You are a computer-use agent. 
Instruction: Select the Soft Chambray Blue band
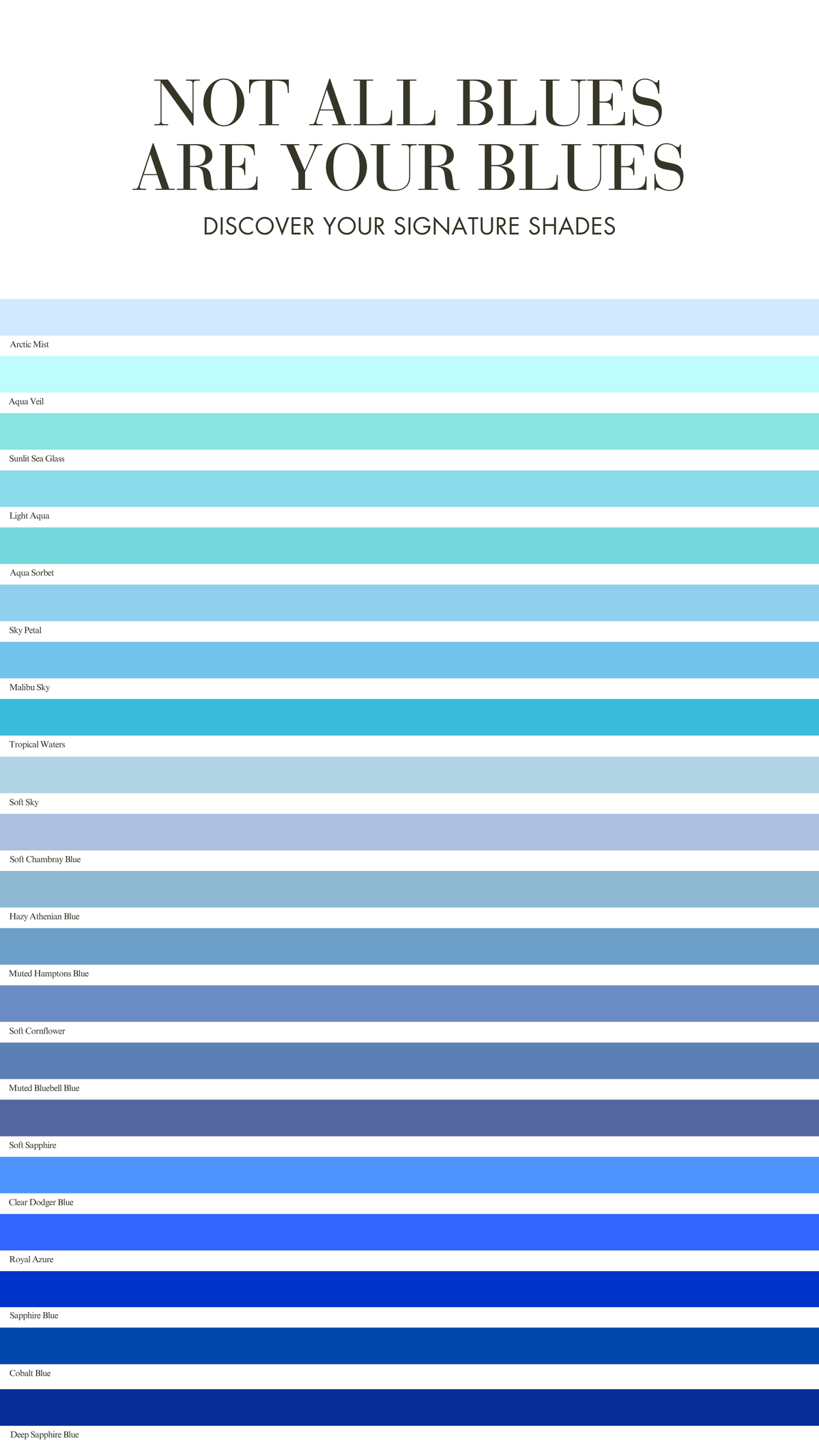409,832
